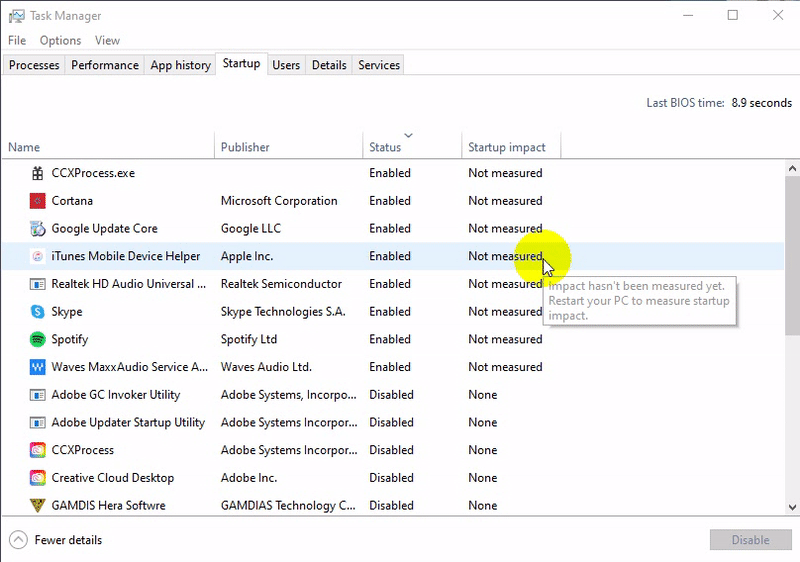Switch to the Performance tab
The width and height of the screenshot is (800, 562).
tap(105, 65)
